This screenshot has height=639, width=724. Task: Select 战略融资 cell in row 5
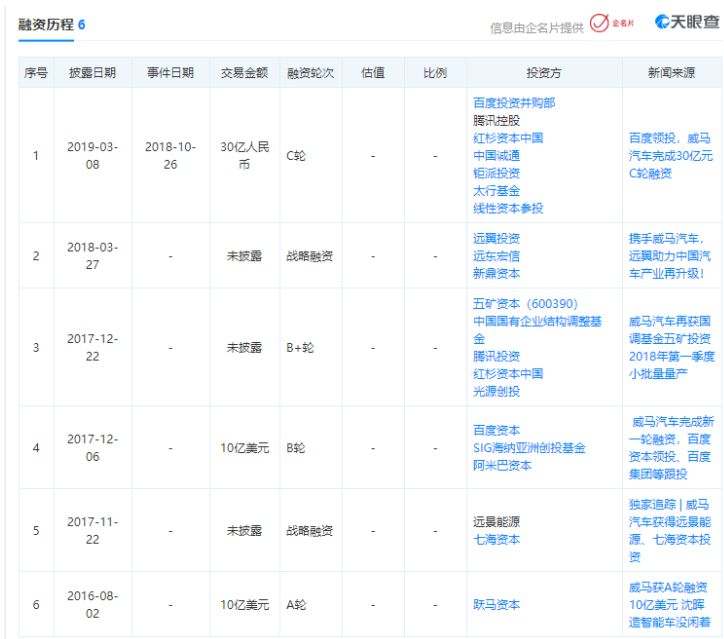(x=310, y=530)
